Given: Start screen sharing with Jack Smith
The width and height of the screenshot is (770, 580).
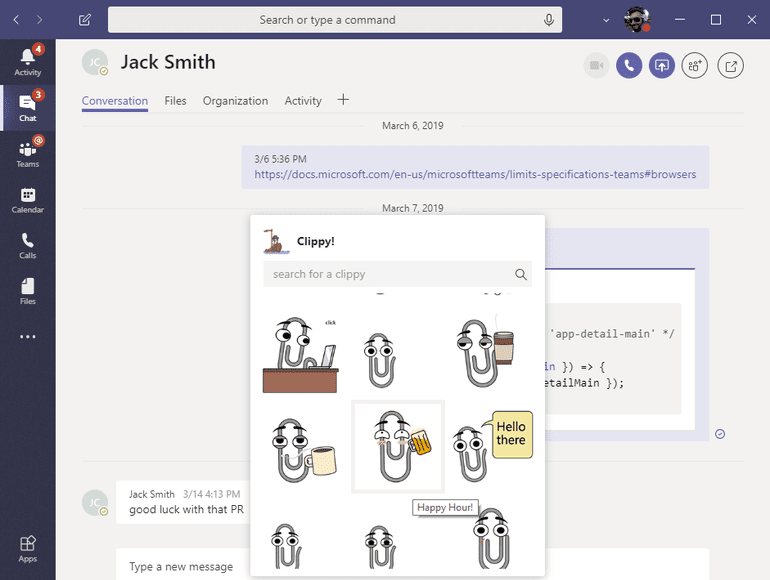Looking at the screenshot, I should point(661,65).
